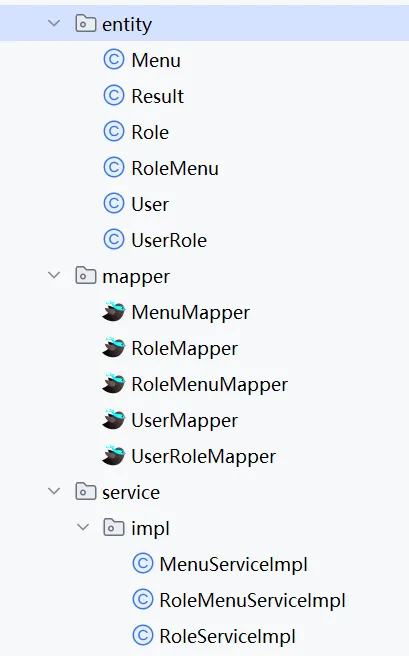Image resolution: width=409 pixels, height=656 pixels.
Task: Click the class icon beside Result
Action: pyautogui.click(x=114, y=95)
